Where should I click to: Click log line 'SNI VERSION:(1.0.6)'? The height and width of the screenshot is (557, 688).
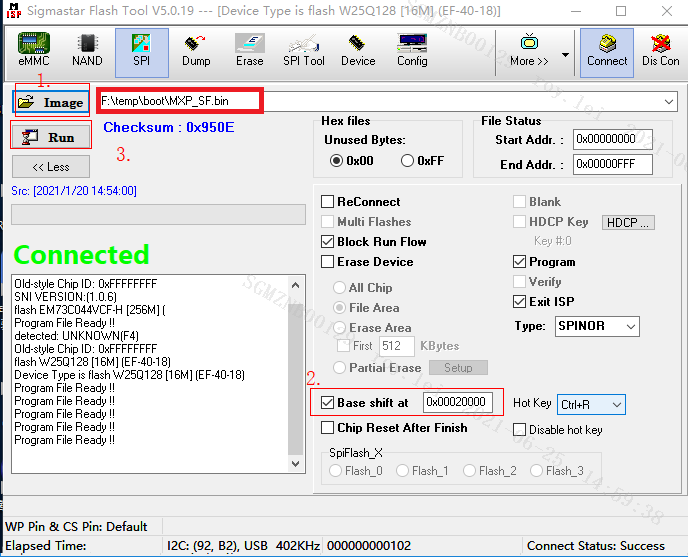click(x=65, y=297)
